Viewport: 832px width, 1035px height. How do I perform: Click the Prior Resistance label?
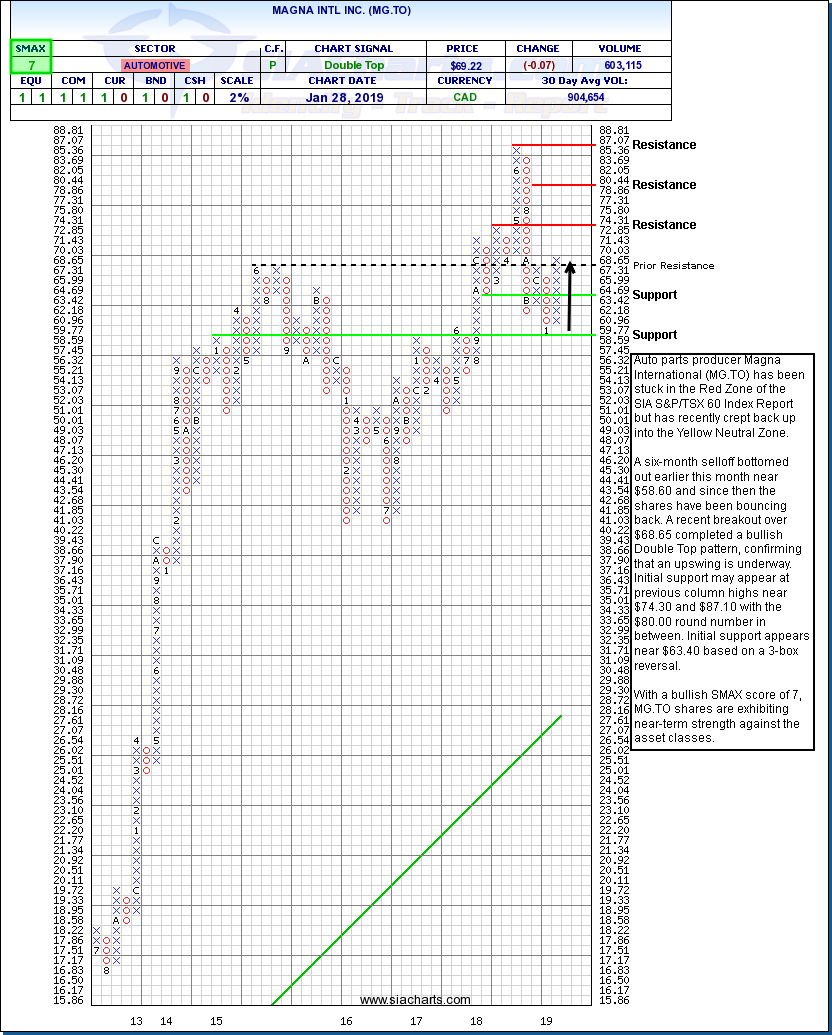(674, 265)
